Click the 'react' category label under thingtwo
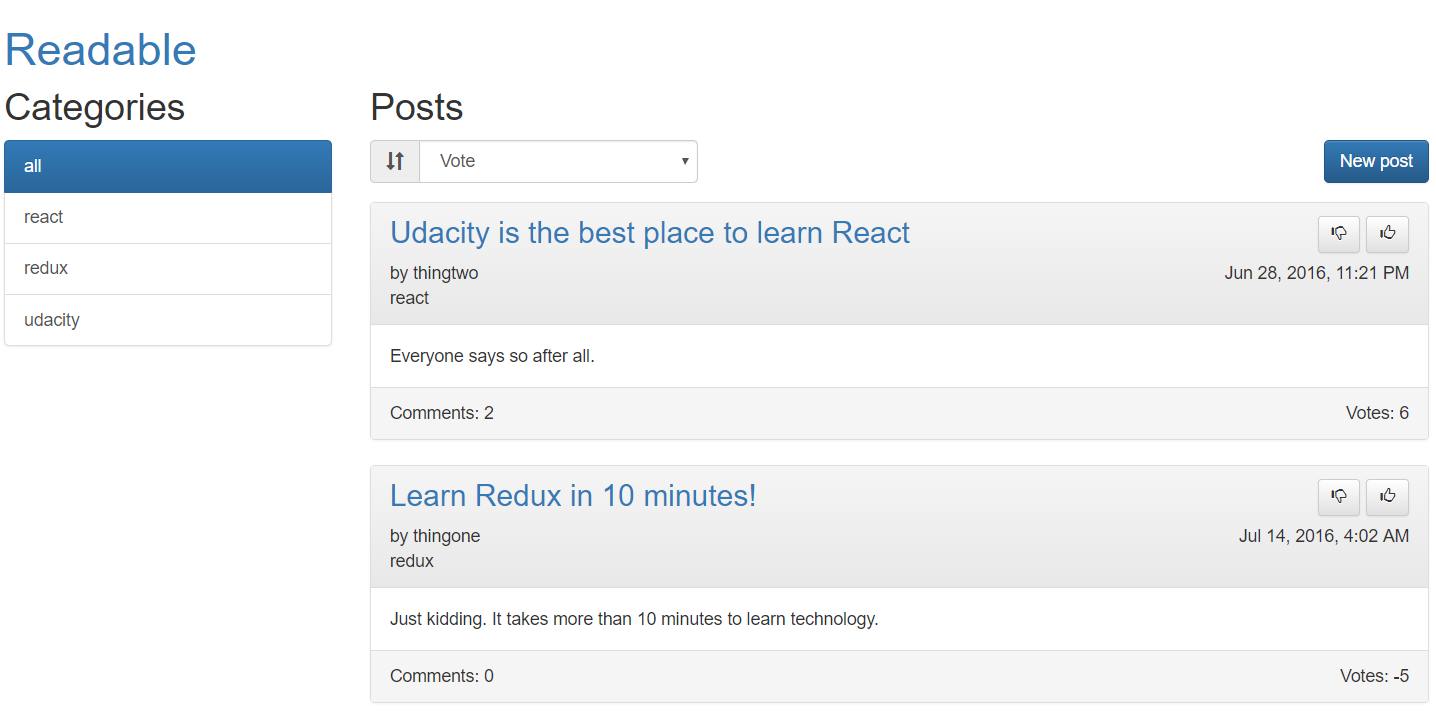1436x717 pixels. tap(409, 298)
